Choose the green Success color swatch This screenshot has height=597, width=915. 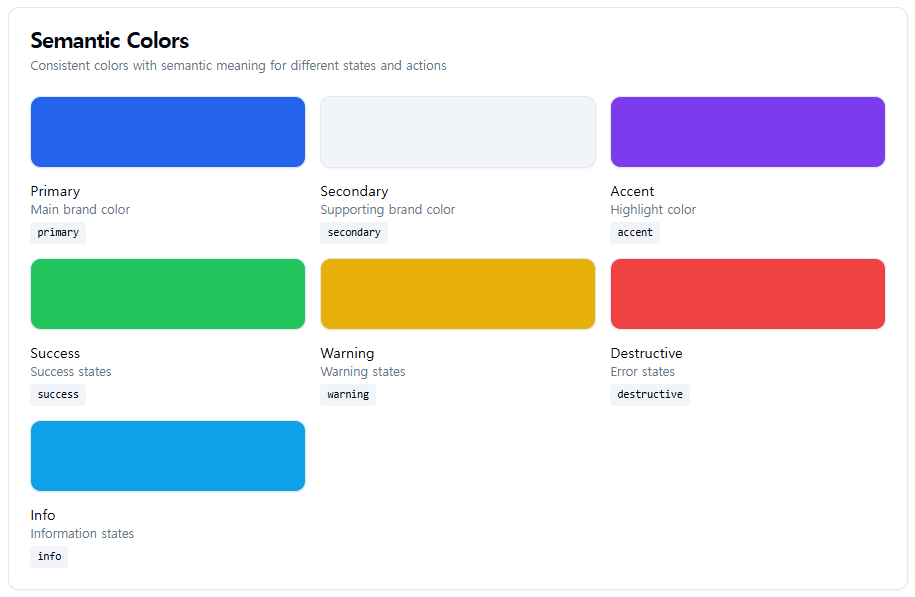[x=168, y=294]
